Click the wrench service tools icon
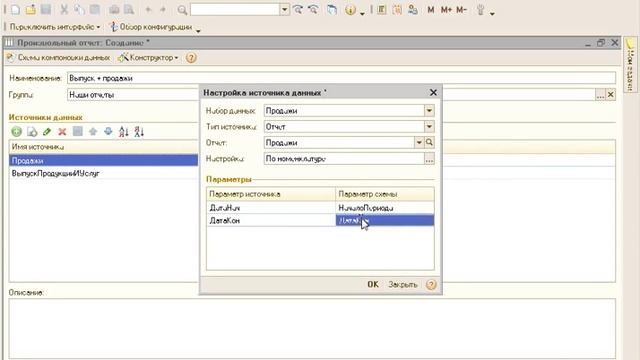This screenshot has height=360, width=640. [480, 10]
